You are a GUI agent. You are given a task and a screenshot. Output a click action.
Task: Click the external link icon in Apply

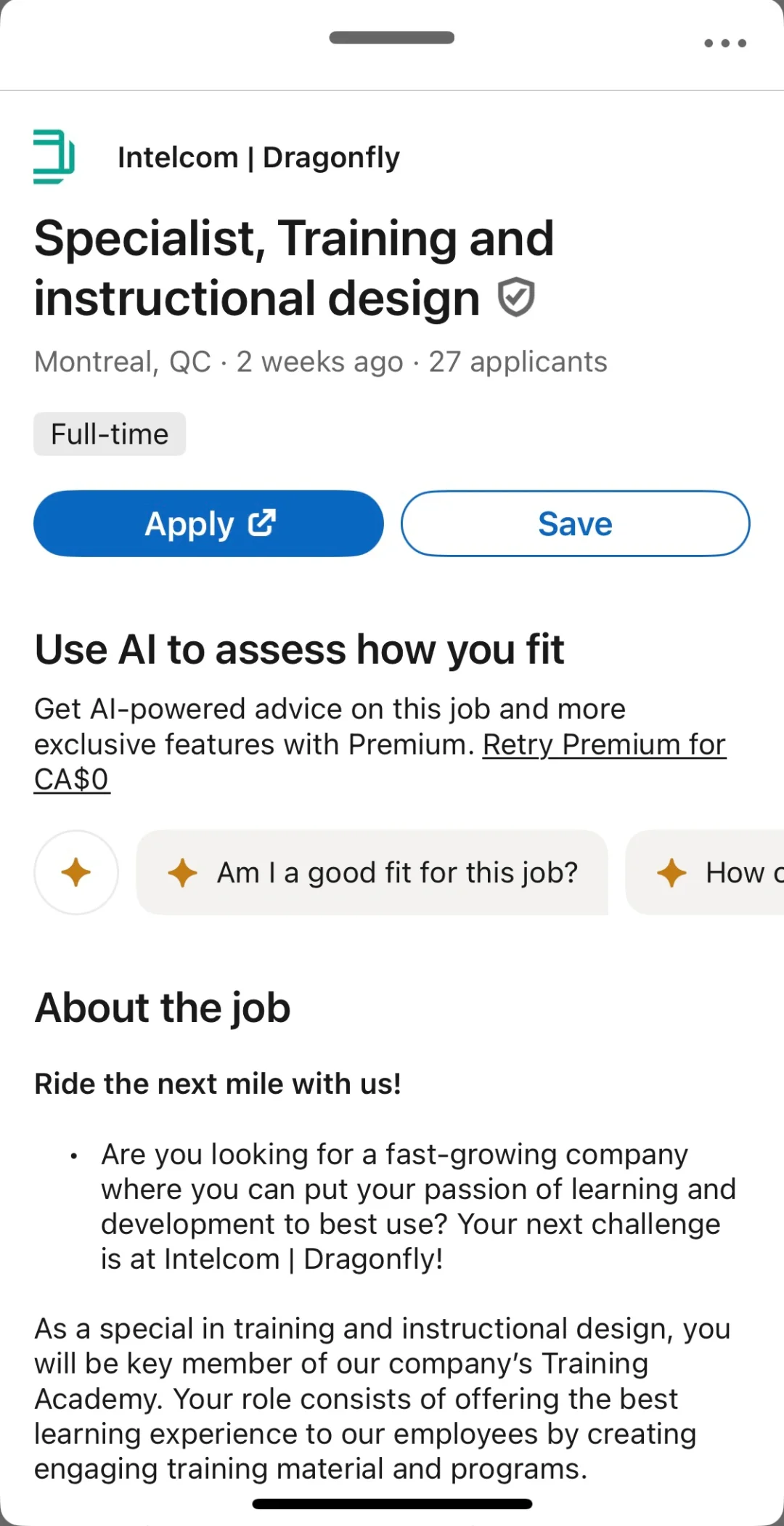click(x=262, y=523)
